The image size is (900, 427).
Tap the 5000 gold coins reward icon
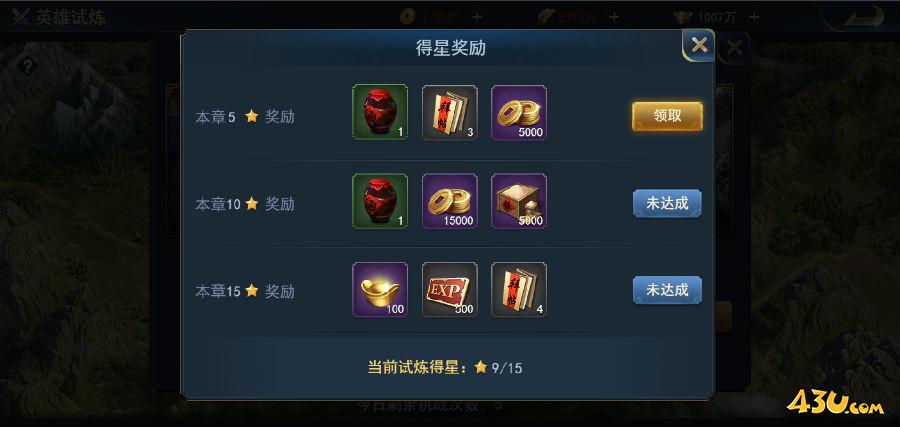519,112
